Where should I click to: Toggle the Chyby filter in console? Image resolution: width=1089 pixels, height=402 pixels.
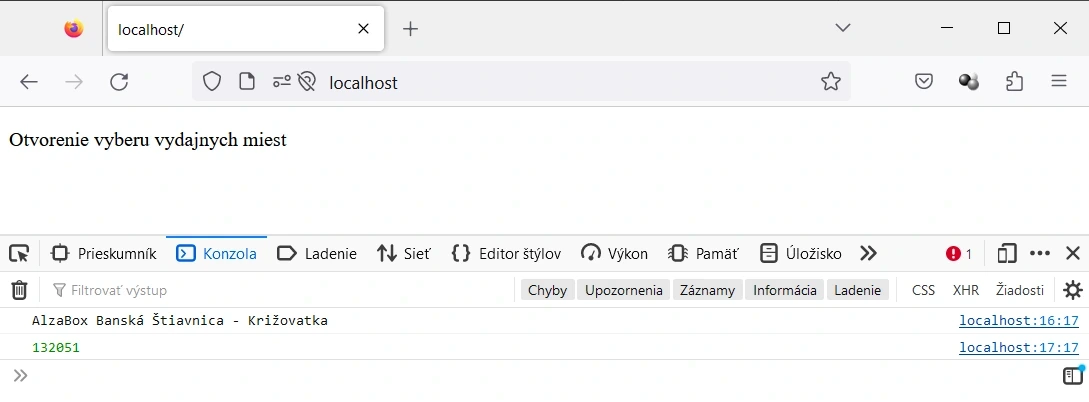(x=547, y=290)
